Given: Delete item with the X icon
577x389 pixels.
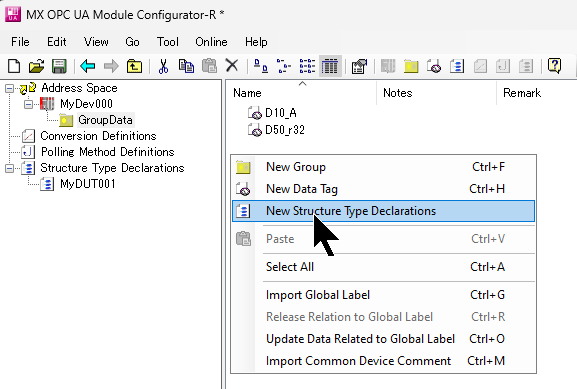Looking at the screenshot, I should tap(232, 66).
